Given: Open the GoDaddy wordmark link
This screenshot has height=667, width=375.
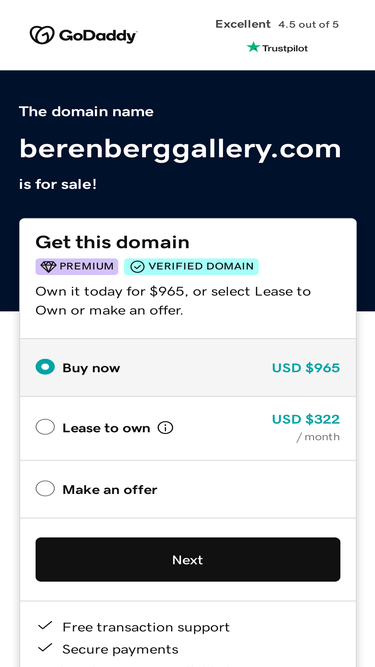Looking at the screenshot, I should coord(98,37).
